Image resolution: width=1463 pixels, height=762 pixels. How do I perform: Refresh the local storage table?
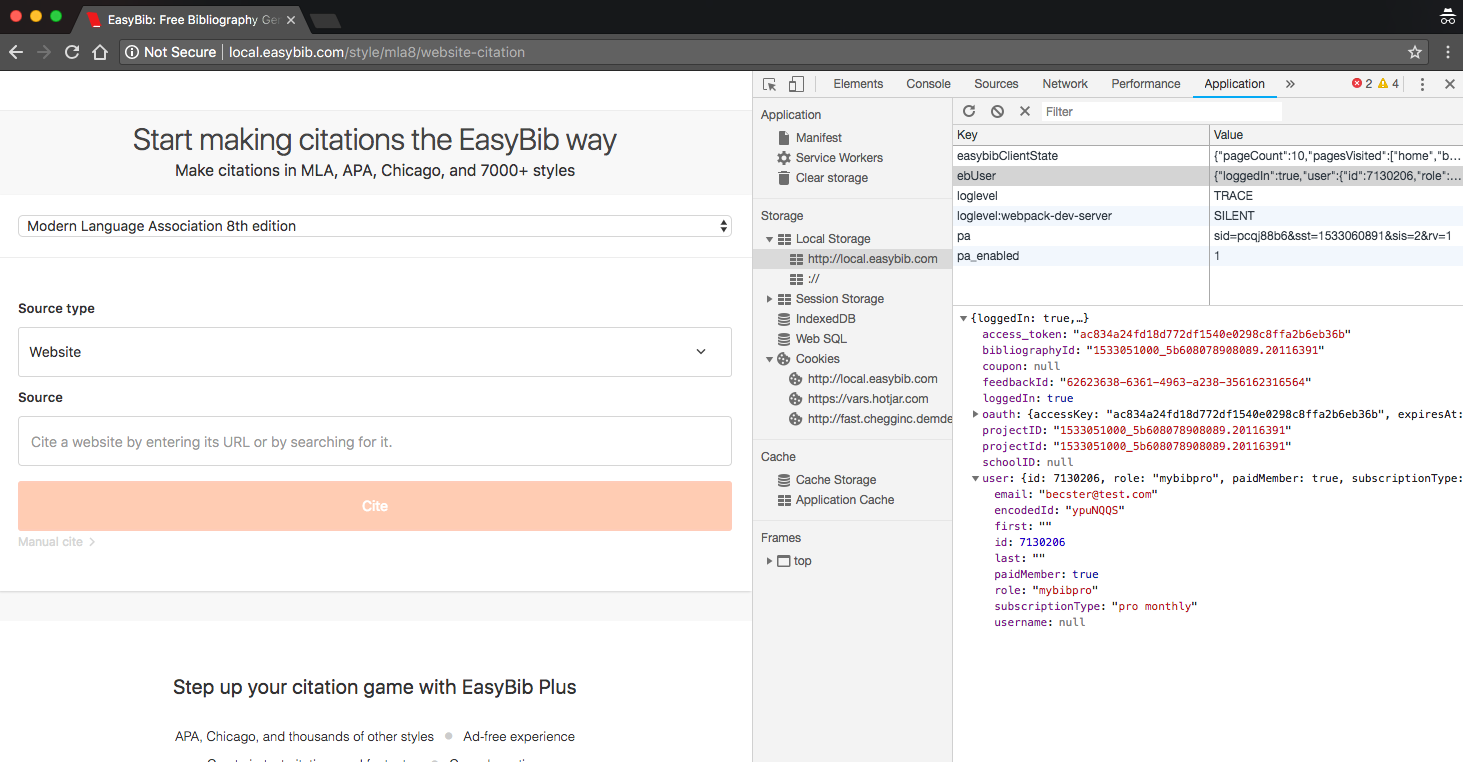[969, 111]
